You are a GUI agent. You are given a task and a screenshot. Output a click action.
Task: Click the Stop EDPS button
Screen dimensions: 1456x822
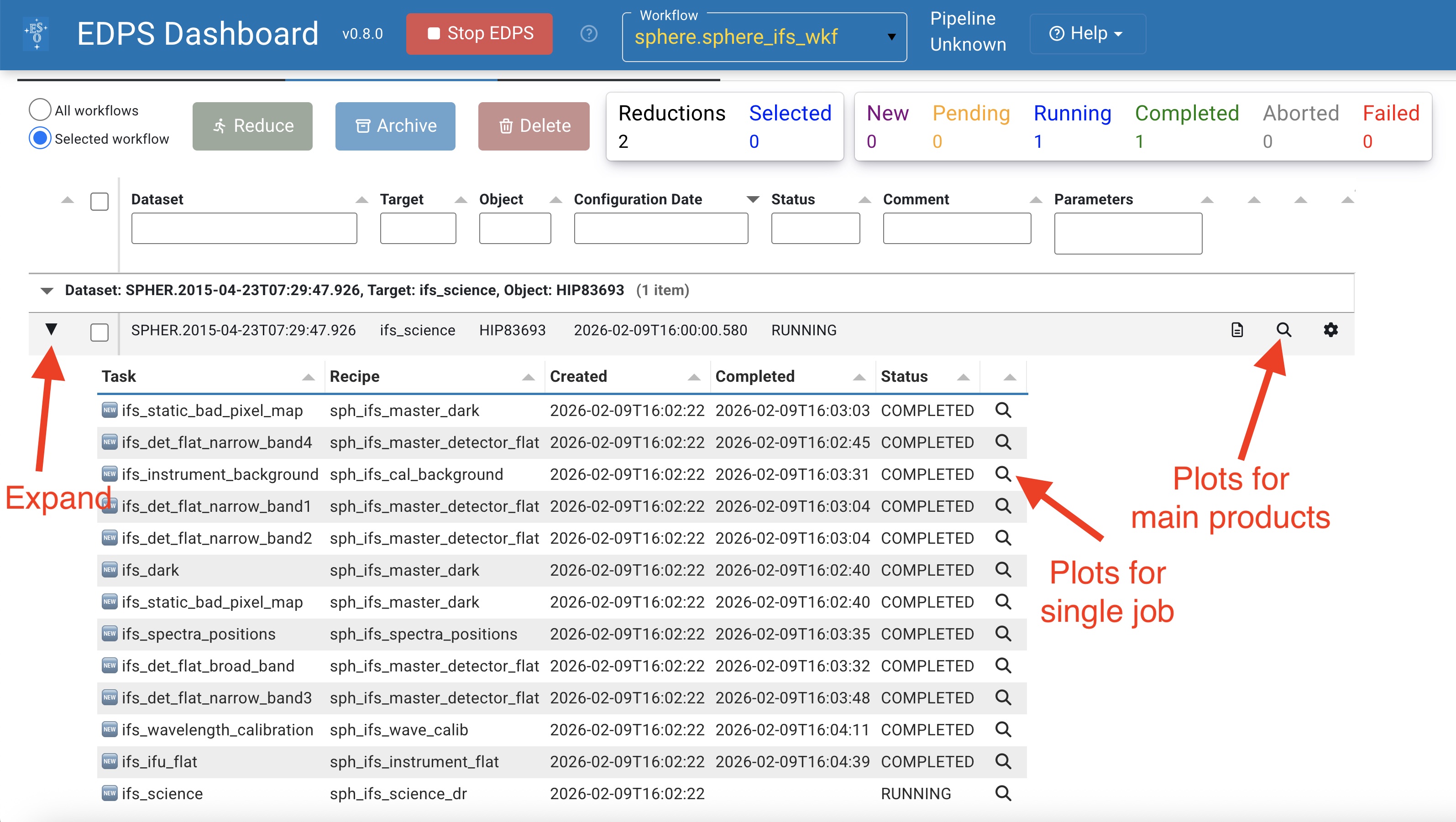point(479,34)
